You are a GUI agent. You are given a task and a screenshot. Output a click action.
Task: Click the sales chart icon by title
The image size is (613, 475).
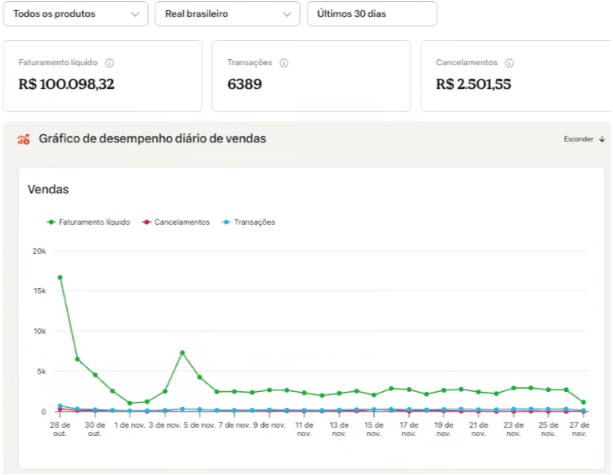(x=23, y=139)
